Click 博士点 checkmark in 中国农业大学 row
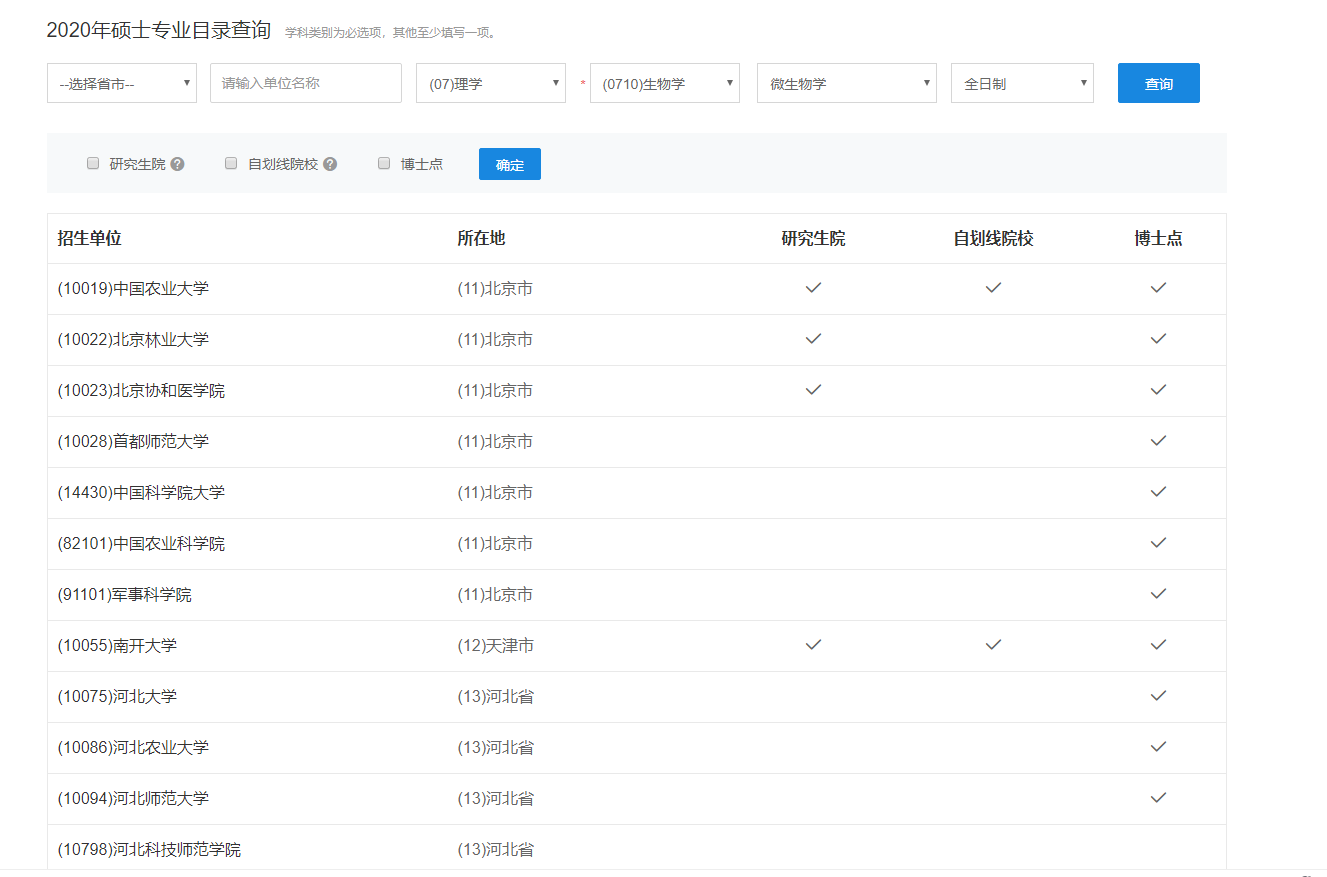This screenshot has width=1327, height=877. (1158, 288)
